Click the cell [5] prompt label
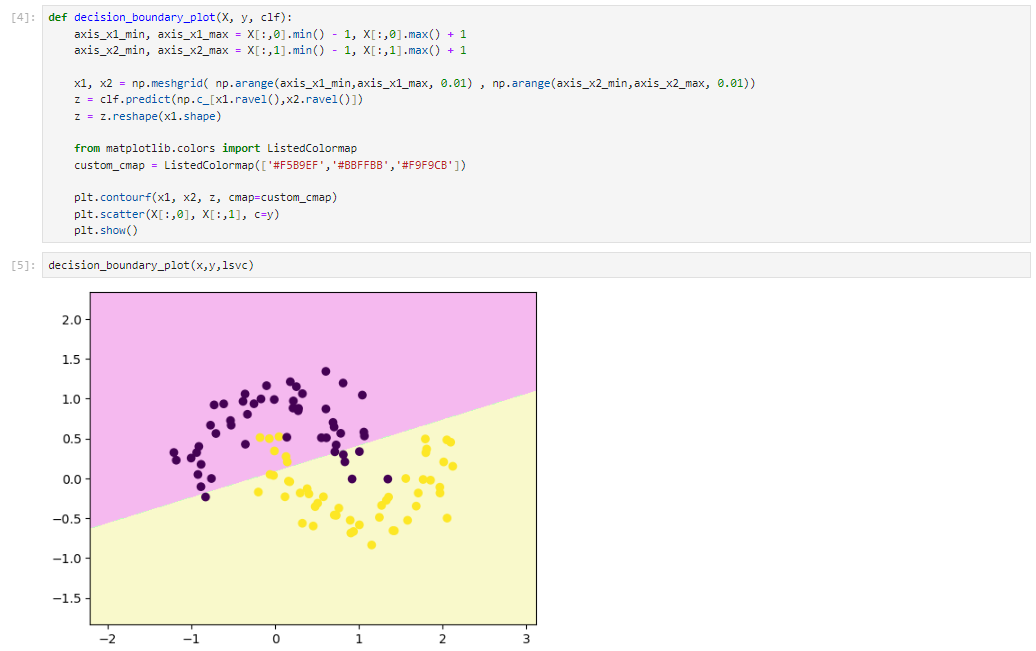Image resolution: width=1036 pixels, height=651 pixels. coord(23,266)
